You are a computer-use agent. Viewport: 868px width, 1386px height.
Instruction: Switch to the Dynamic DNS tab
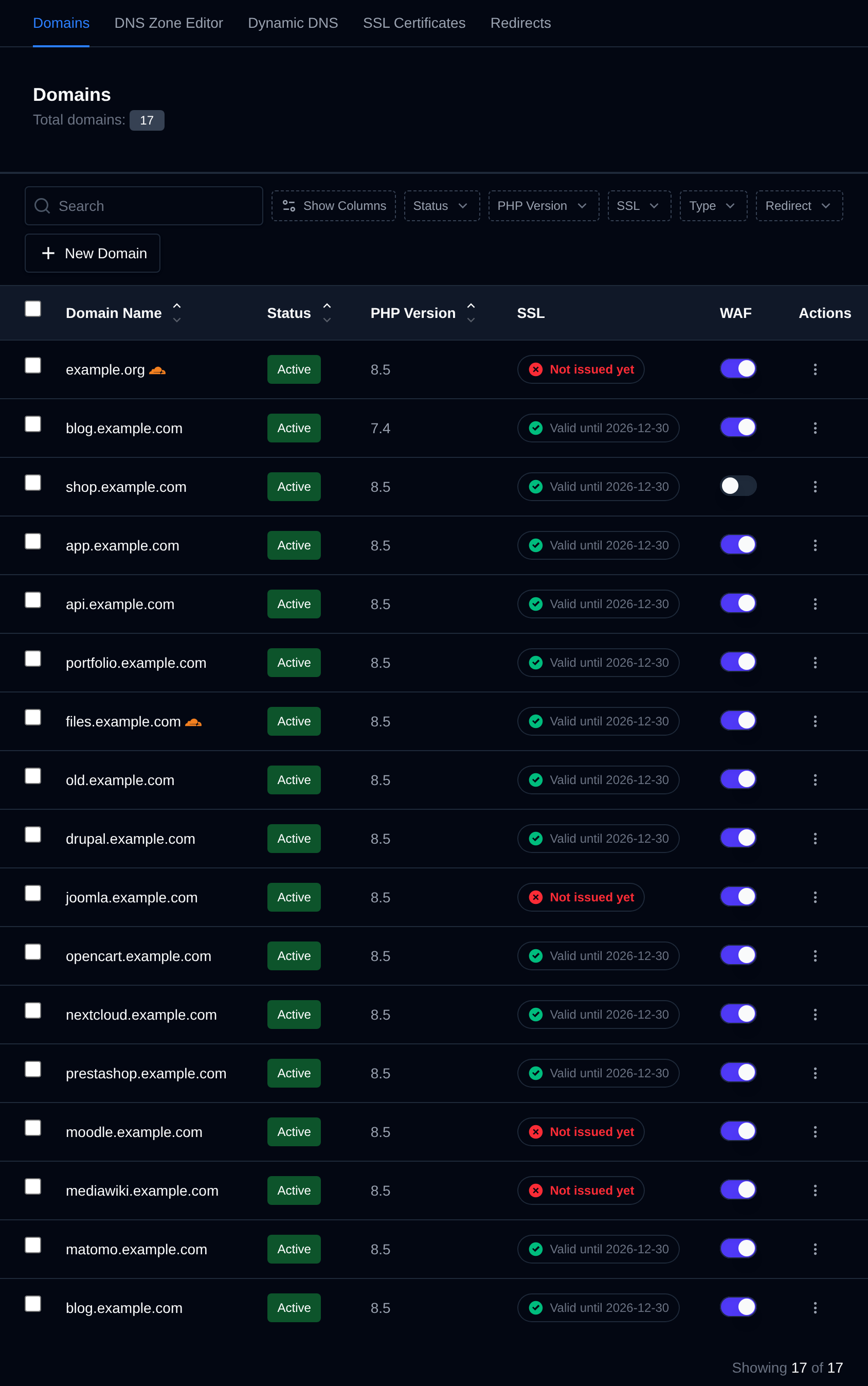pos(293,23)
